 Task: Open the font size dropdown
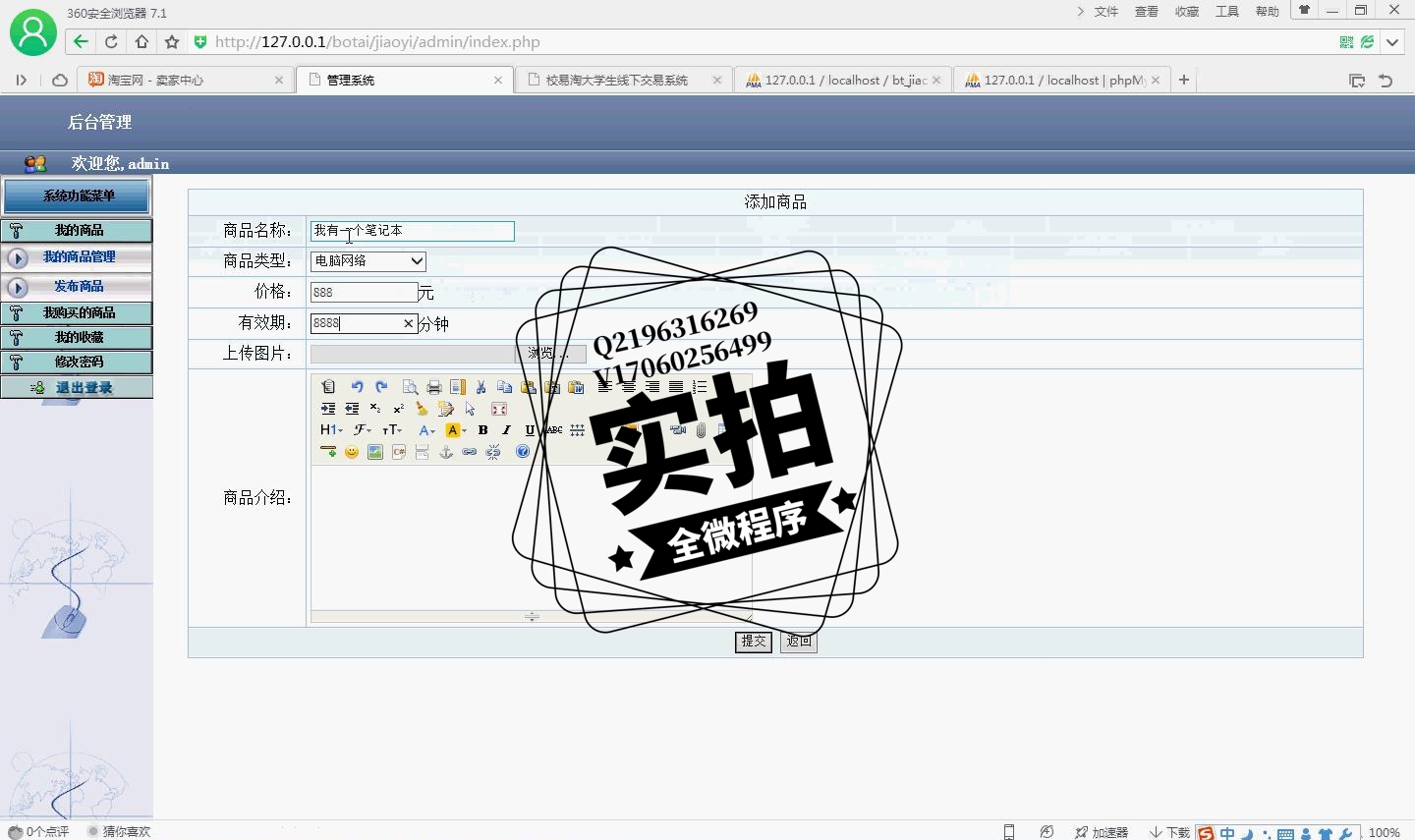click(392, 430)
